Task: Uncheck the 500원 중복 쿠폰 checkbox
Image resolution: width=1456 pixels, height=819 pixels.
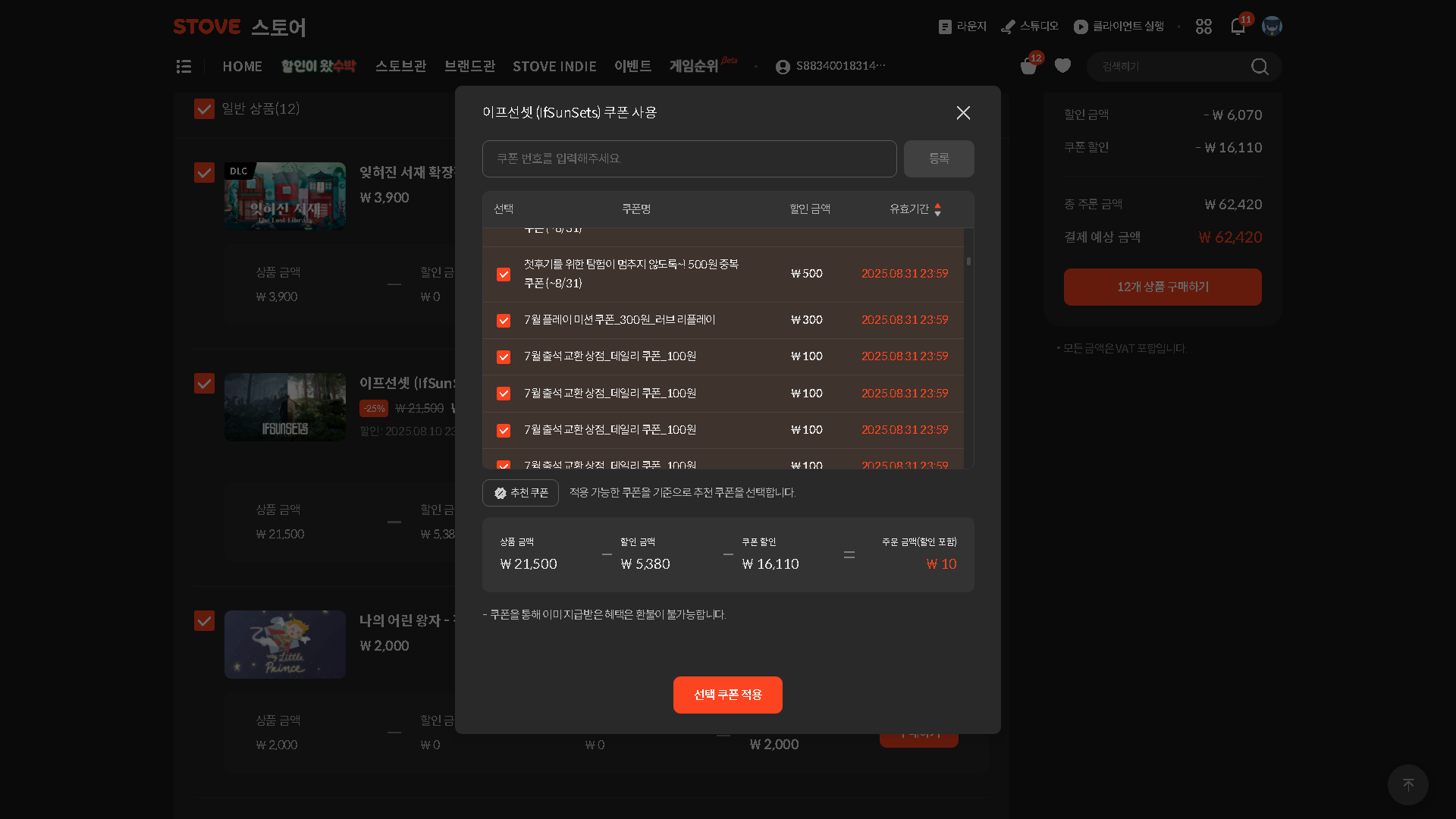Action: click(504, 275)
